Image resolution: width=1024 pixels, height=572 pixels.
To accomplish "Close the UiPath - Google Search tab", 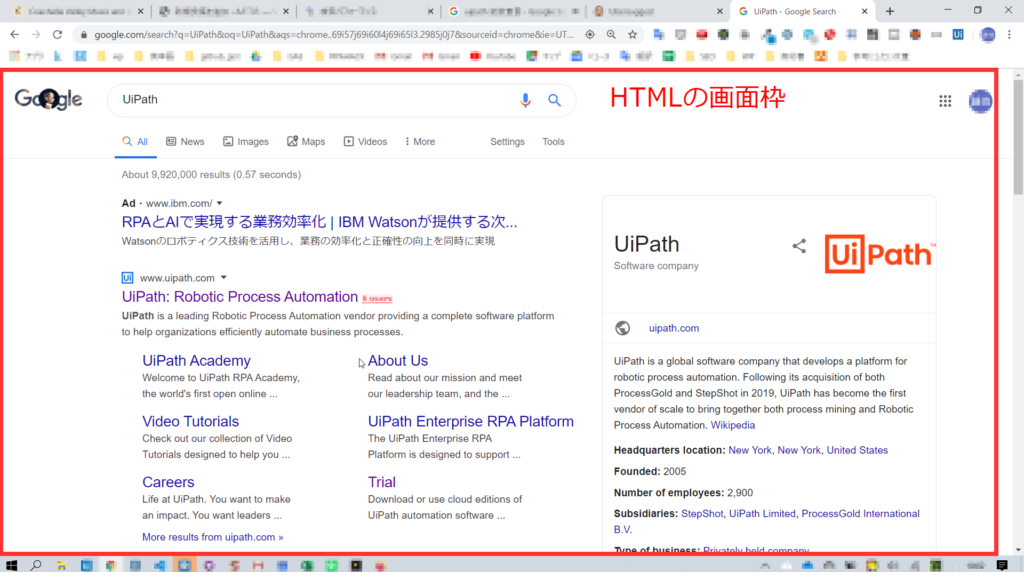I will [x=864, y=11].
